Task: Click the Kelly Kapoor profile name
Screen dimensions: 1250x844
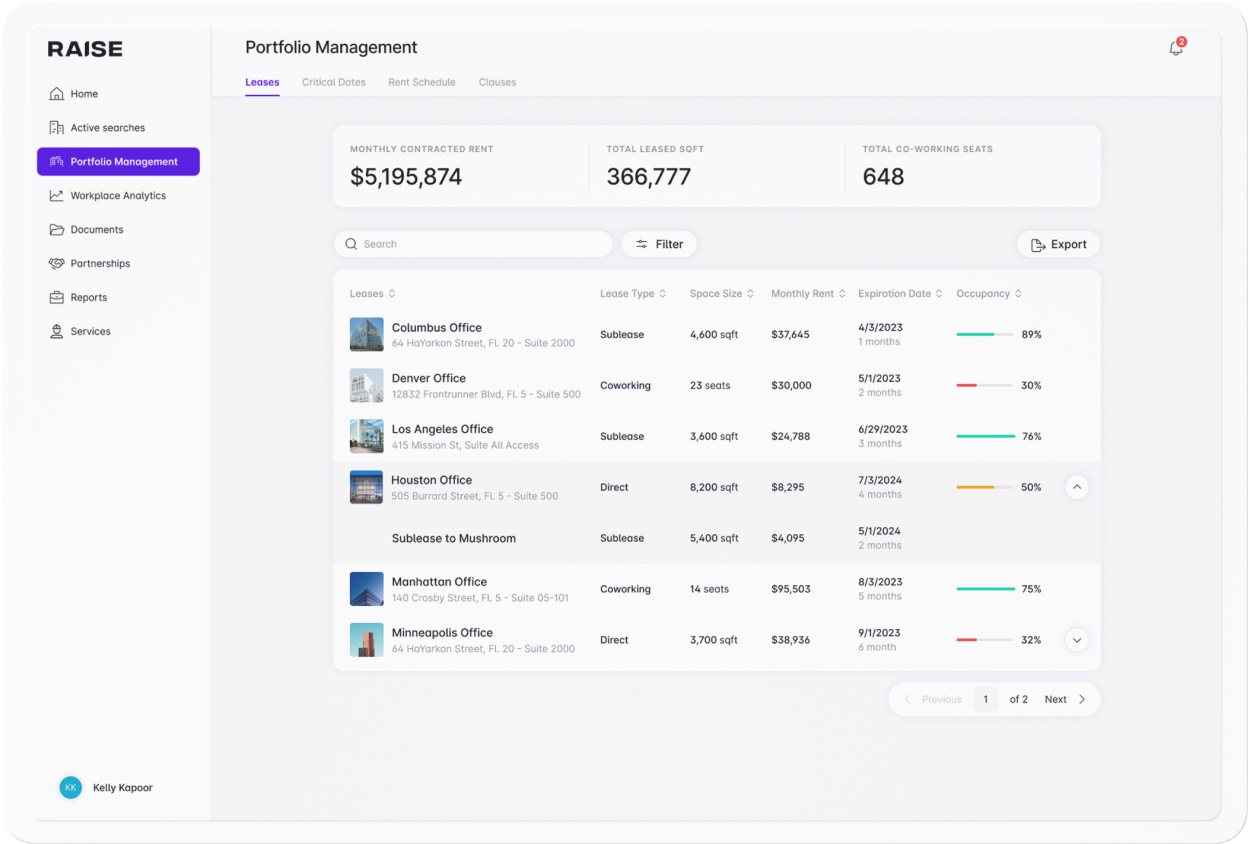Action: tap(123, 788)
